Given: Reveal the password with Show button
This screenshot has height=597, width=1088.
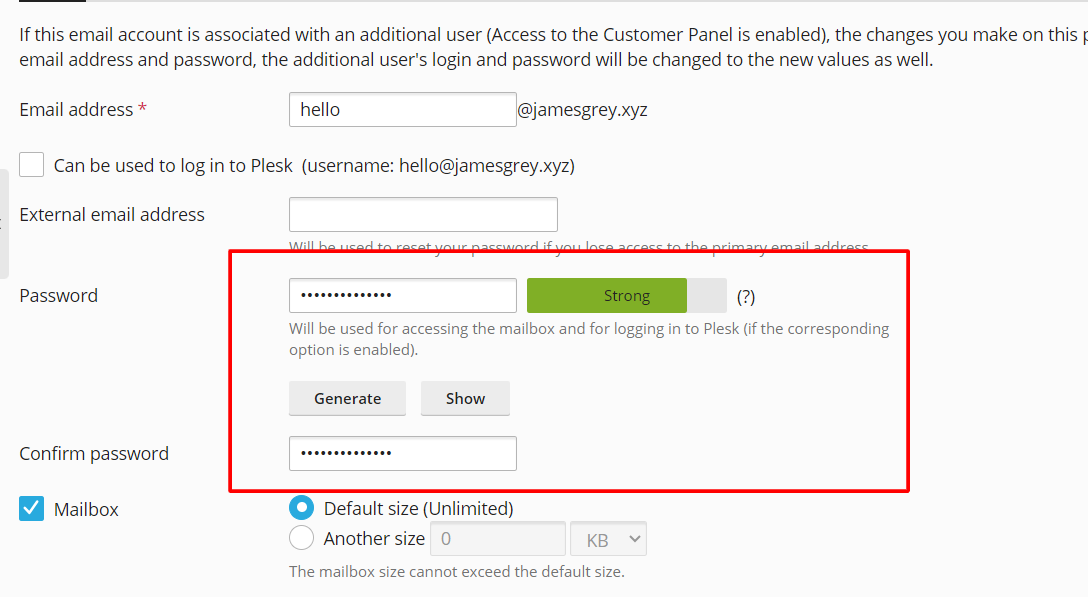Looking at the screenshot, I should coord(465,398).
